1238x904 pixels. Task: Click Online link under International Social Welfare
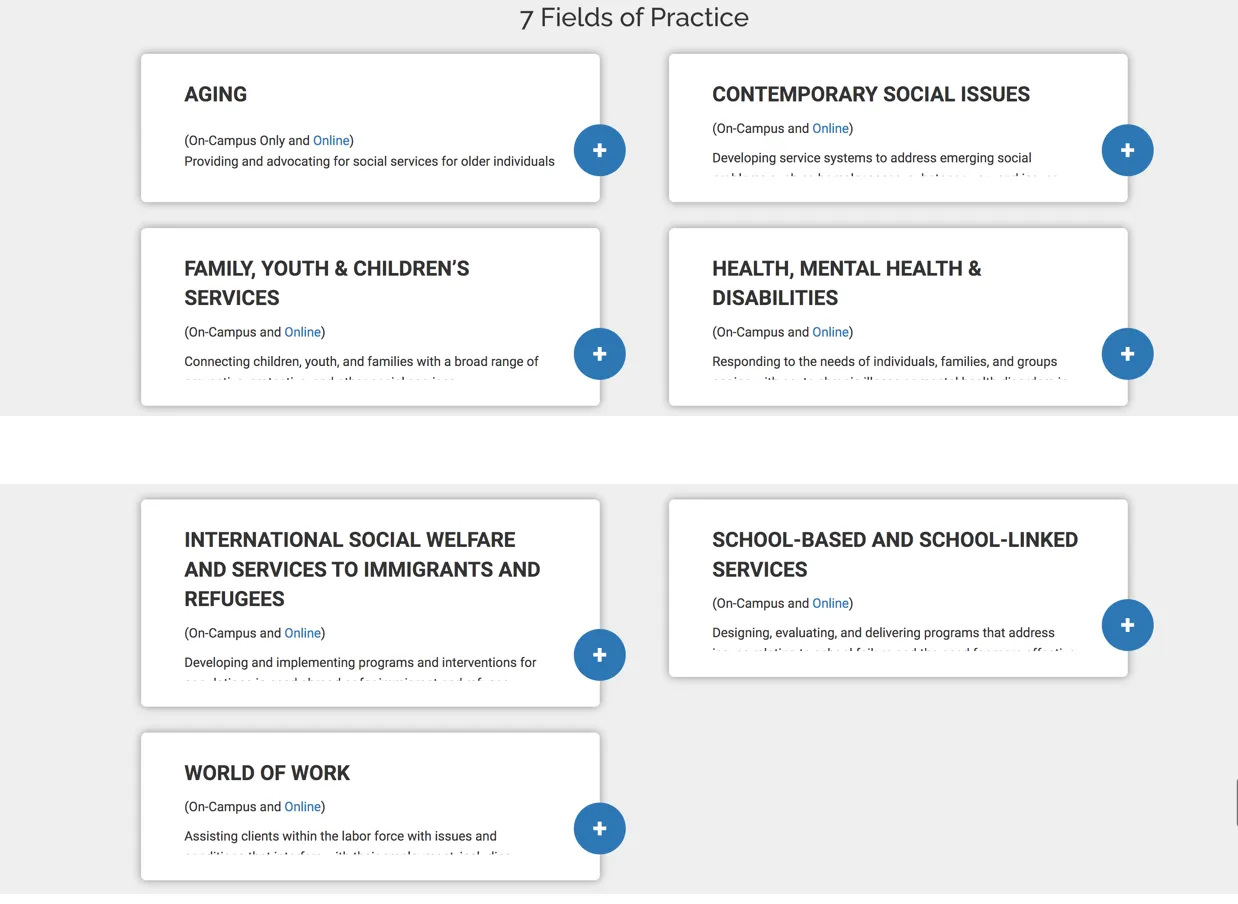pos(302,633)
